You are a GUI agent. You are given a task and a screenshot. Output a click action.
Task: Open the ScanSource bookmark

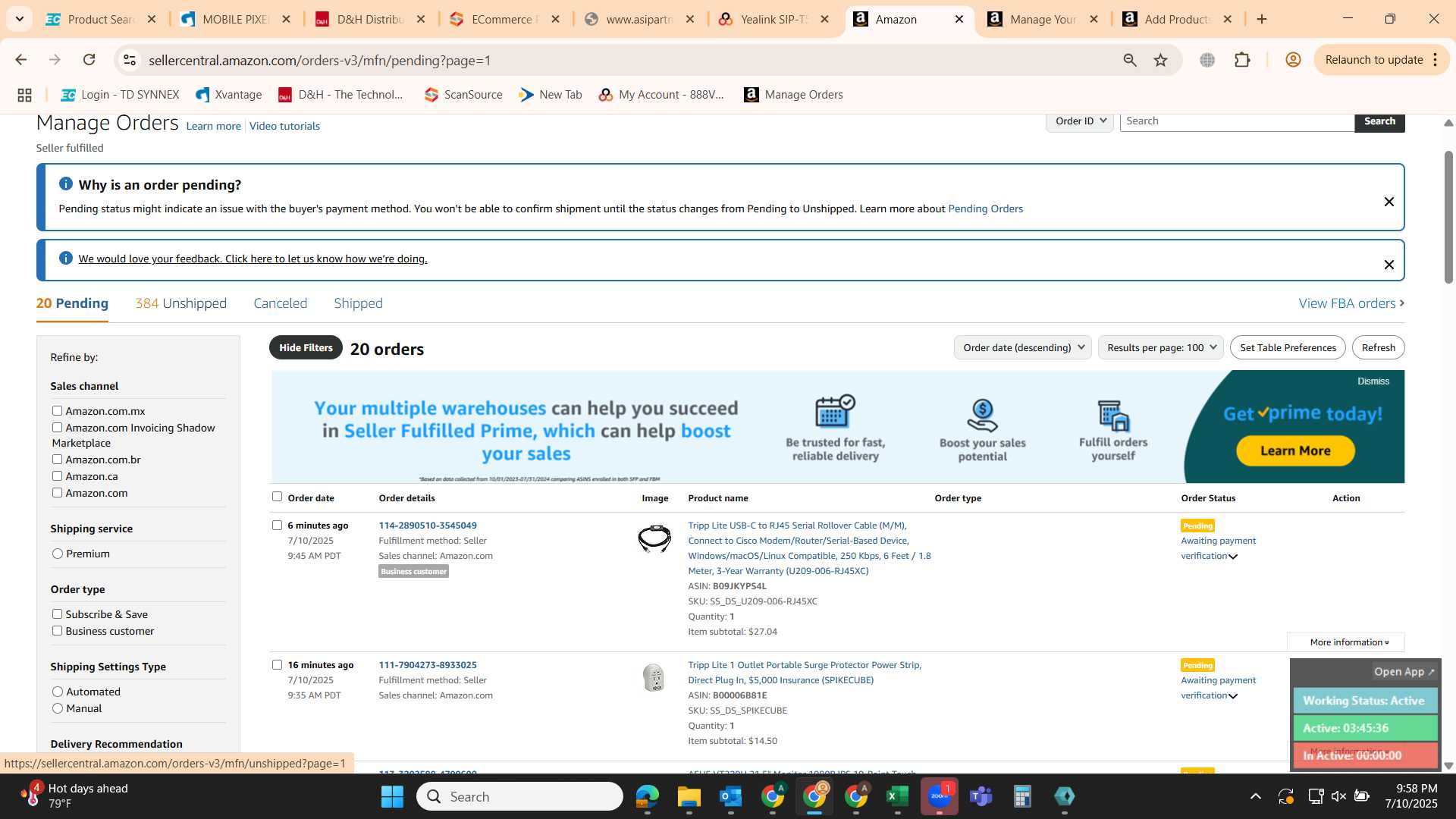(463, 95)
